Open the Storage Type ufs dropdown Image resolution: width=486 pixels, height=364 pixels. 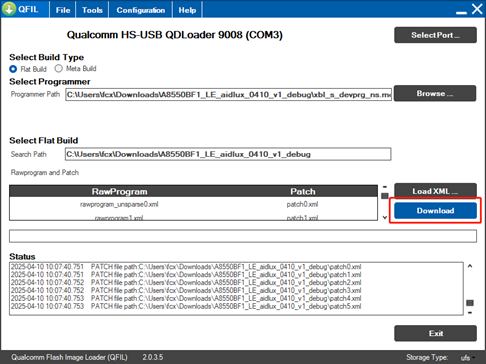click(468, 358)
